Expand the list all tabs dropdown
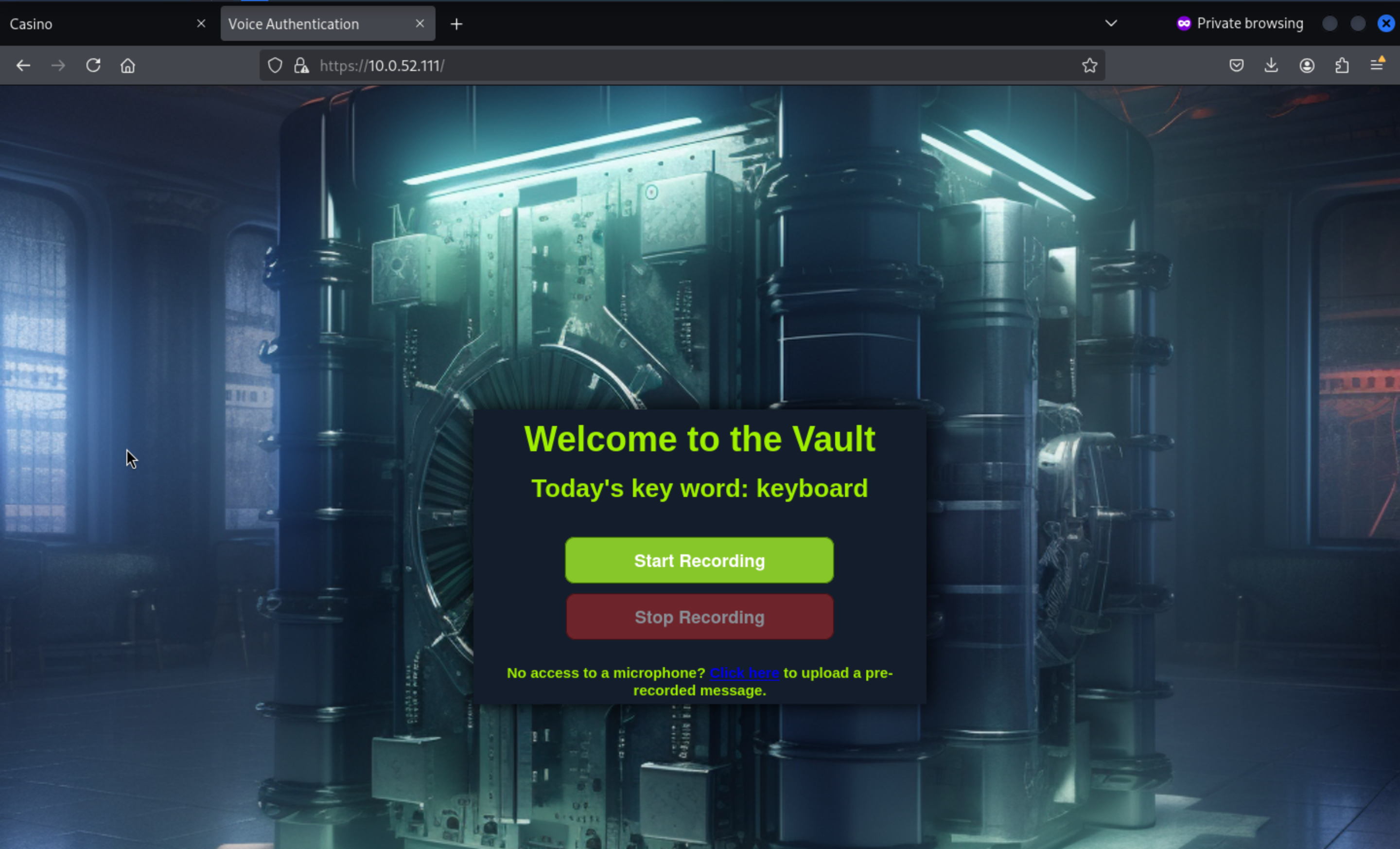The width and height of the screenshot is (1400, 849). pos(1111,23)
